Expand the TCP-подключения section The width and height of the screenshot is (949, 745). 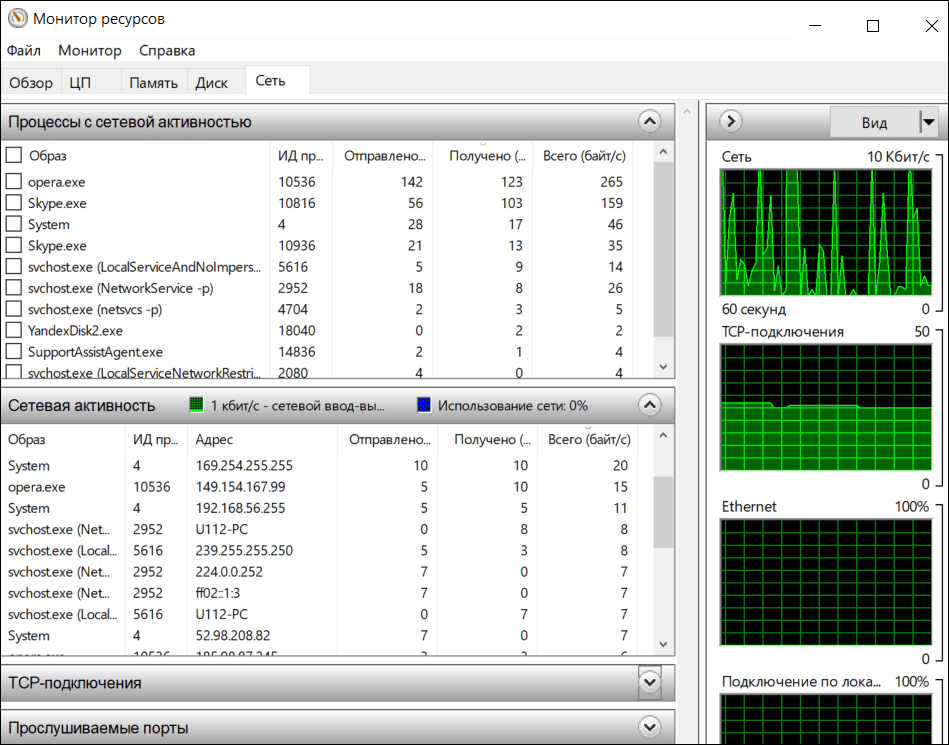[650, 683]
